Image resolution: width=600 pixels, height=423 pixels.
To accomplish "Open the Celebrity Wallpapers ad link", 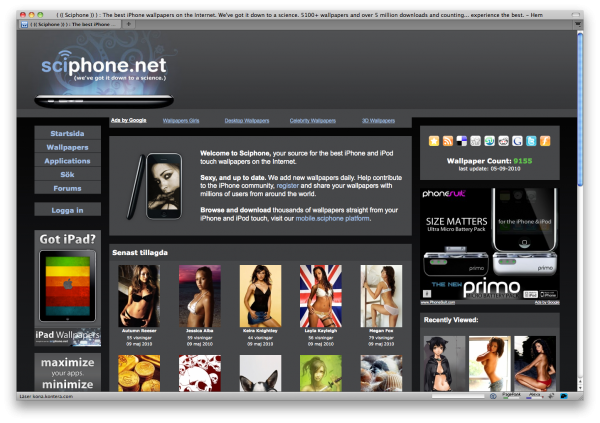I will point(313,121).
